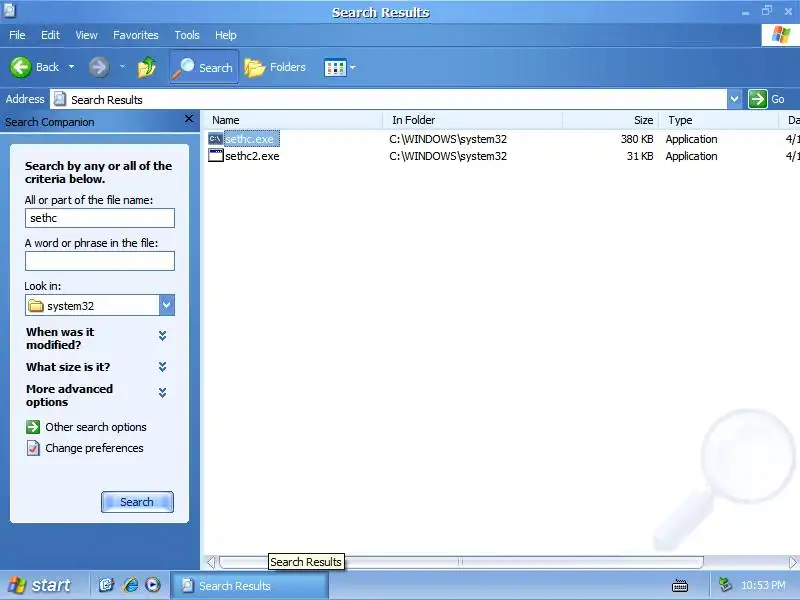Close the Search Companion pane
This screenshot has height=600, width=800.
coord(189,119)
